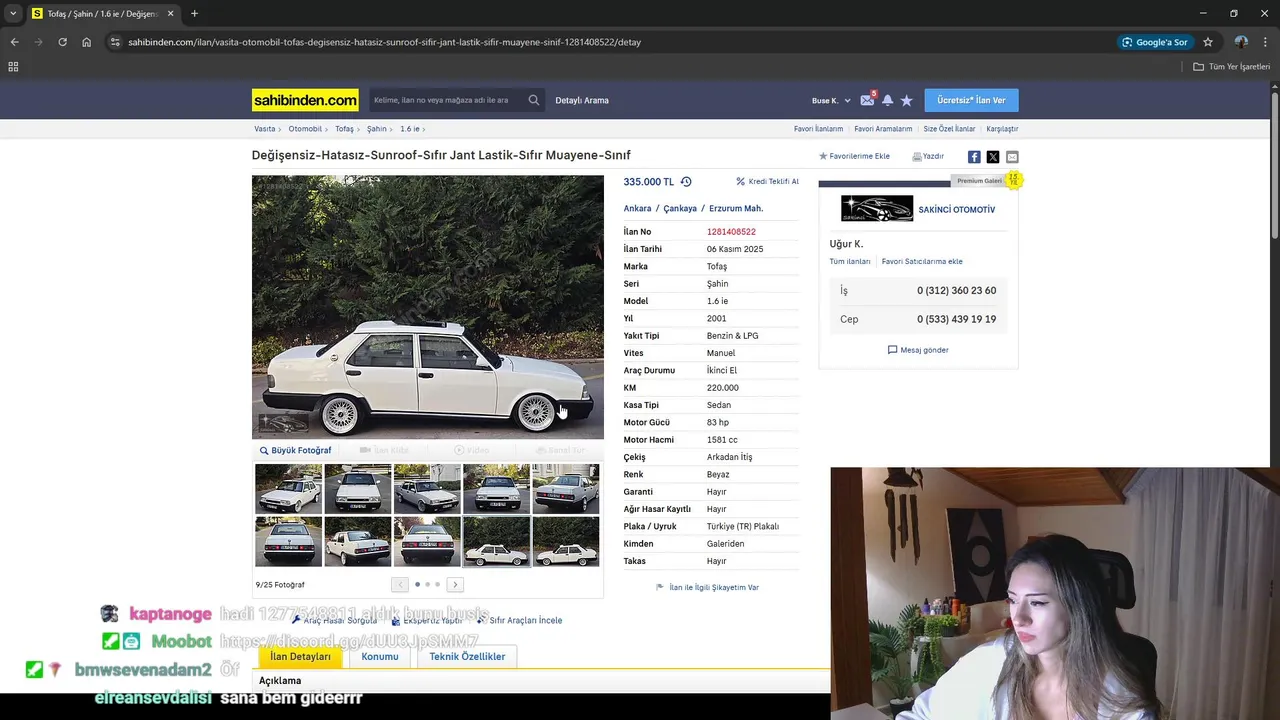Open last thumbnail in first row
The width and height of the screenshot is (1280, 720).
click(x=566, y=488)
